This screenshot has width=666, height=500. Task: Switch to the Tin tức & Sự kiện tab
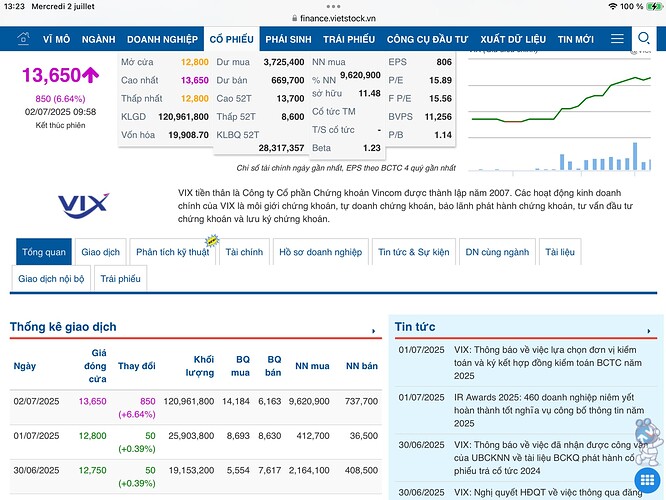pyautogui.click(x=414, y=252)
